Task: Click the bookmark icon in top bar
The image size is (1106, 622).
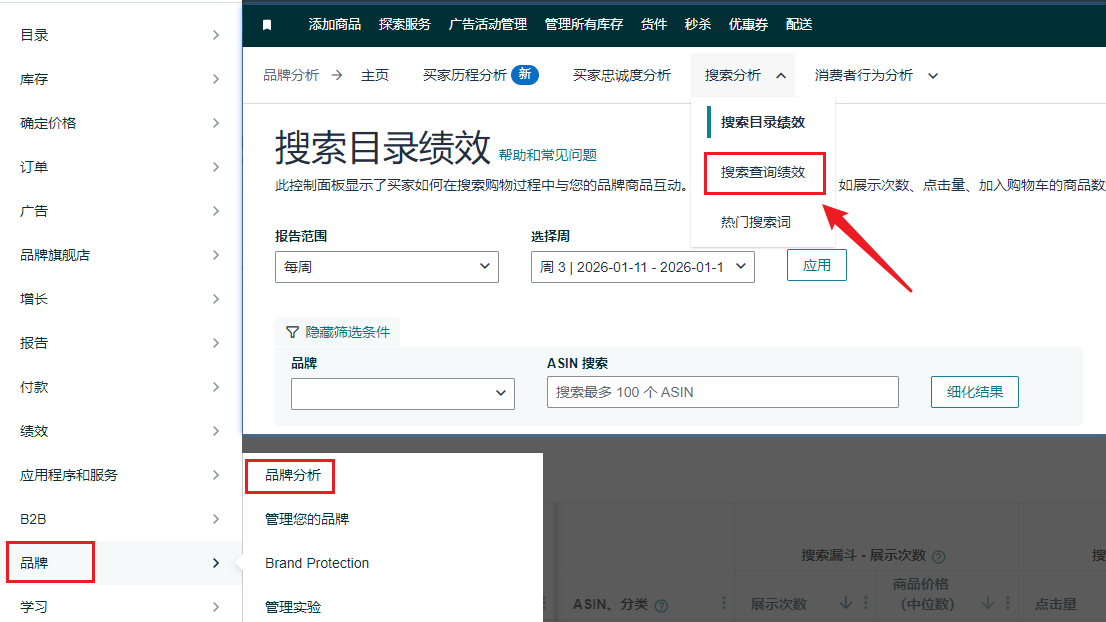Action: (x=267, y=25)
